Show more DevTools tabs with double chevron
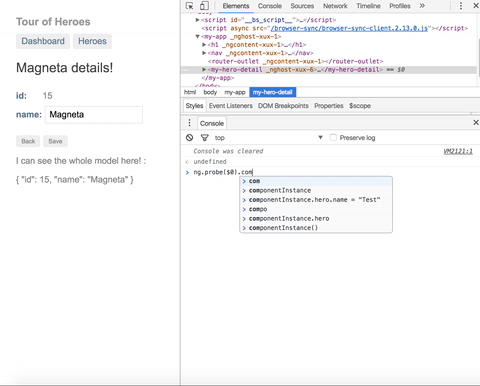 coord(422,6)
